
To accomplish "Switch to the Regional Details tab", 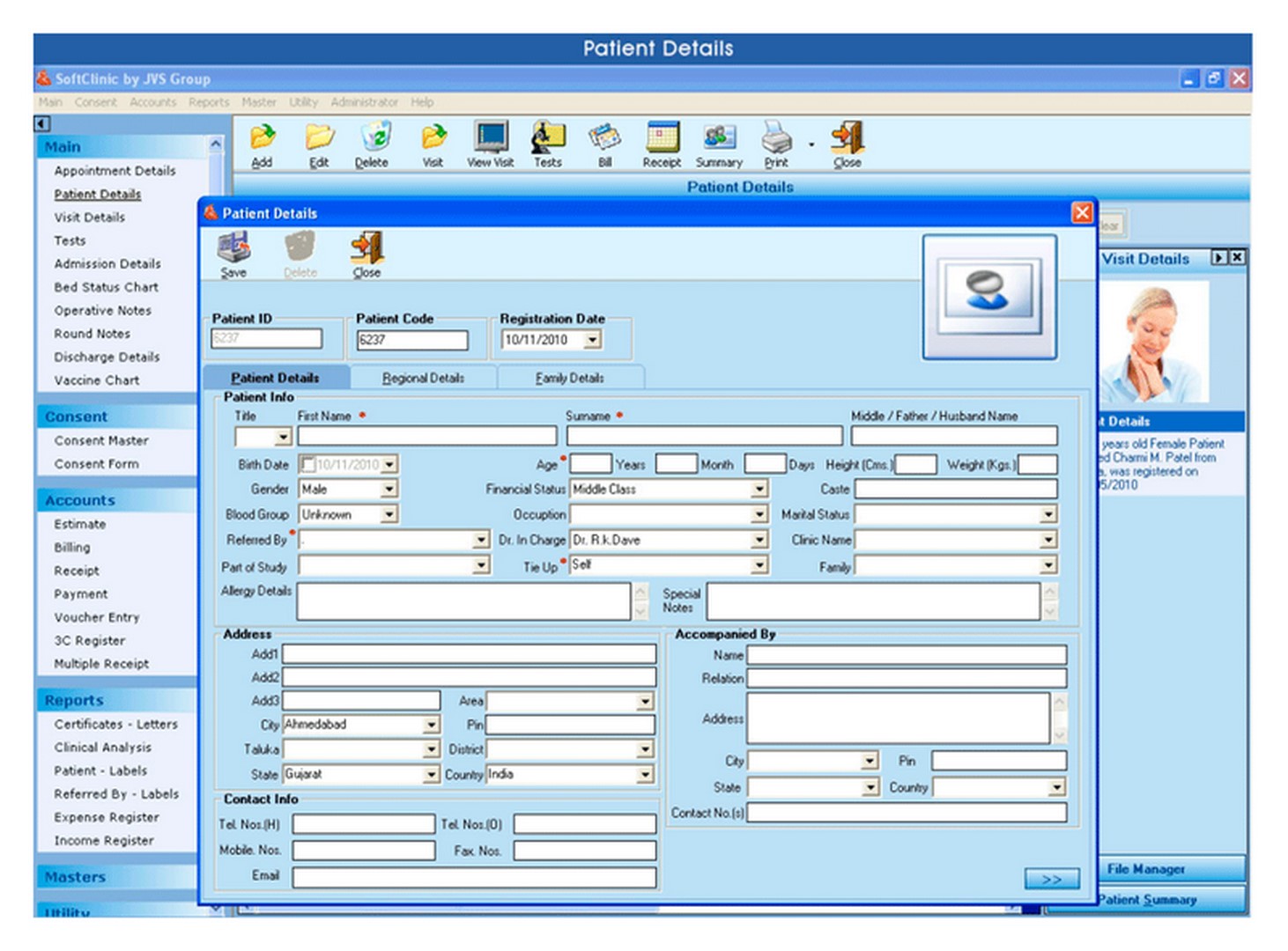I will click(x=423, y=378).
